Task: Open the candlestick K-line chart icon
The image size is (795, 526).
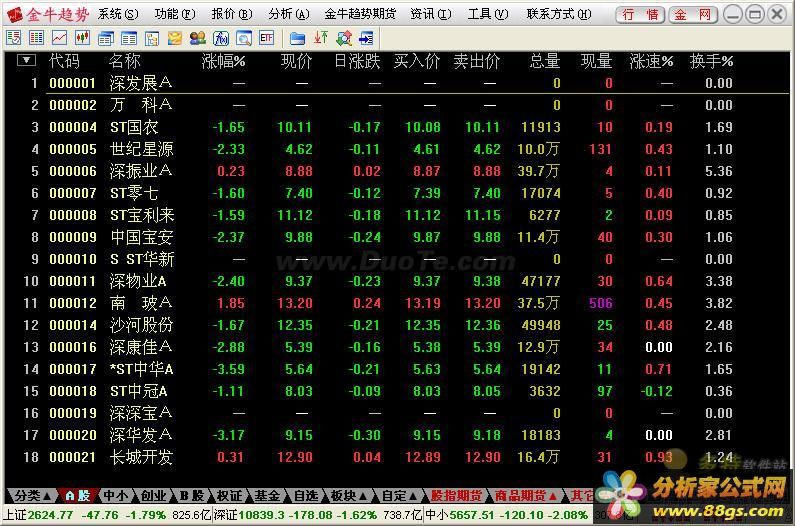Action: [82, 37]
